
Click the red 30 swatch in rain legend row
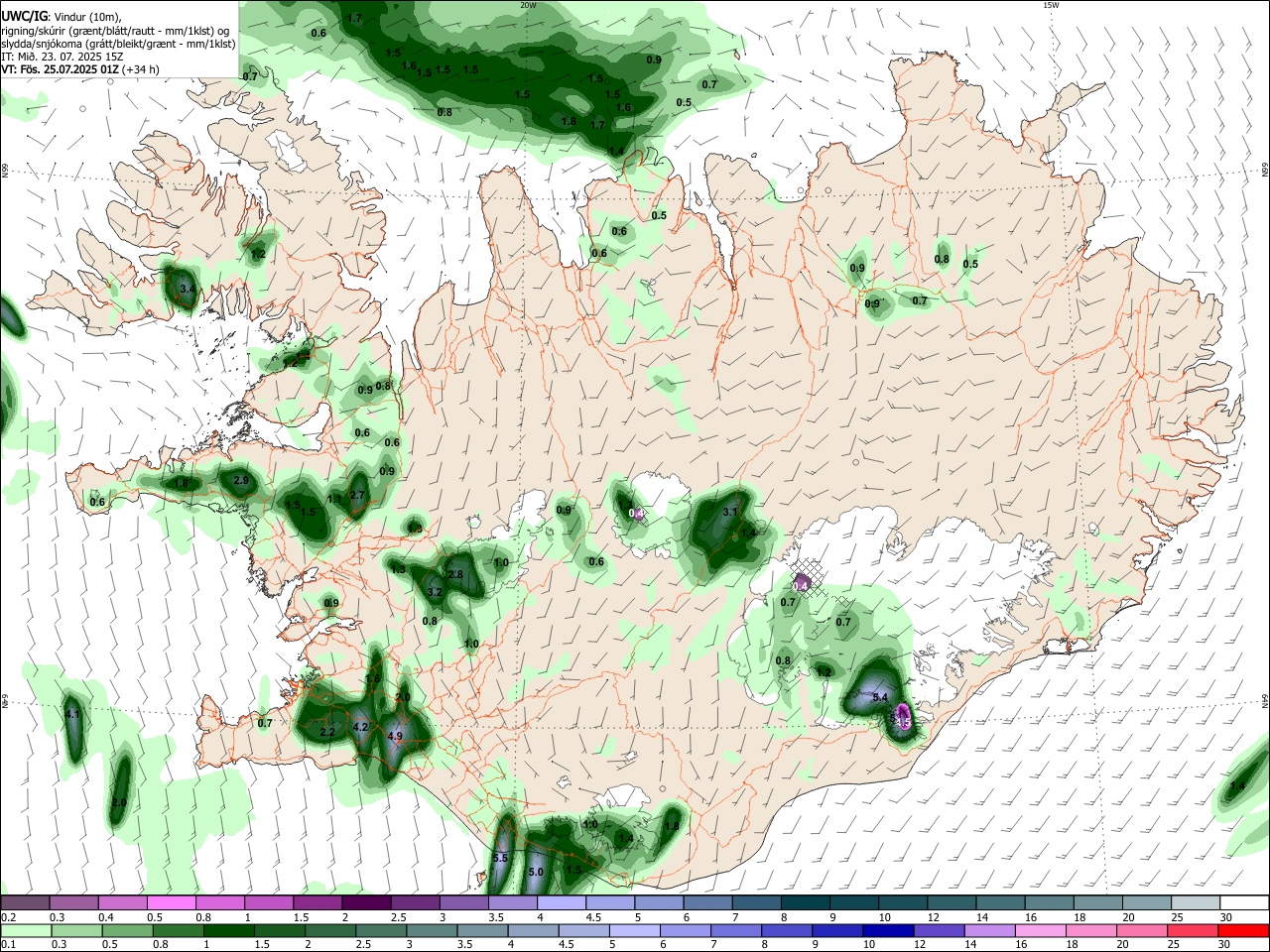(x=1244, y=930)
